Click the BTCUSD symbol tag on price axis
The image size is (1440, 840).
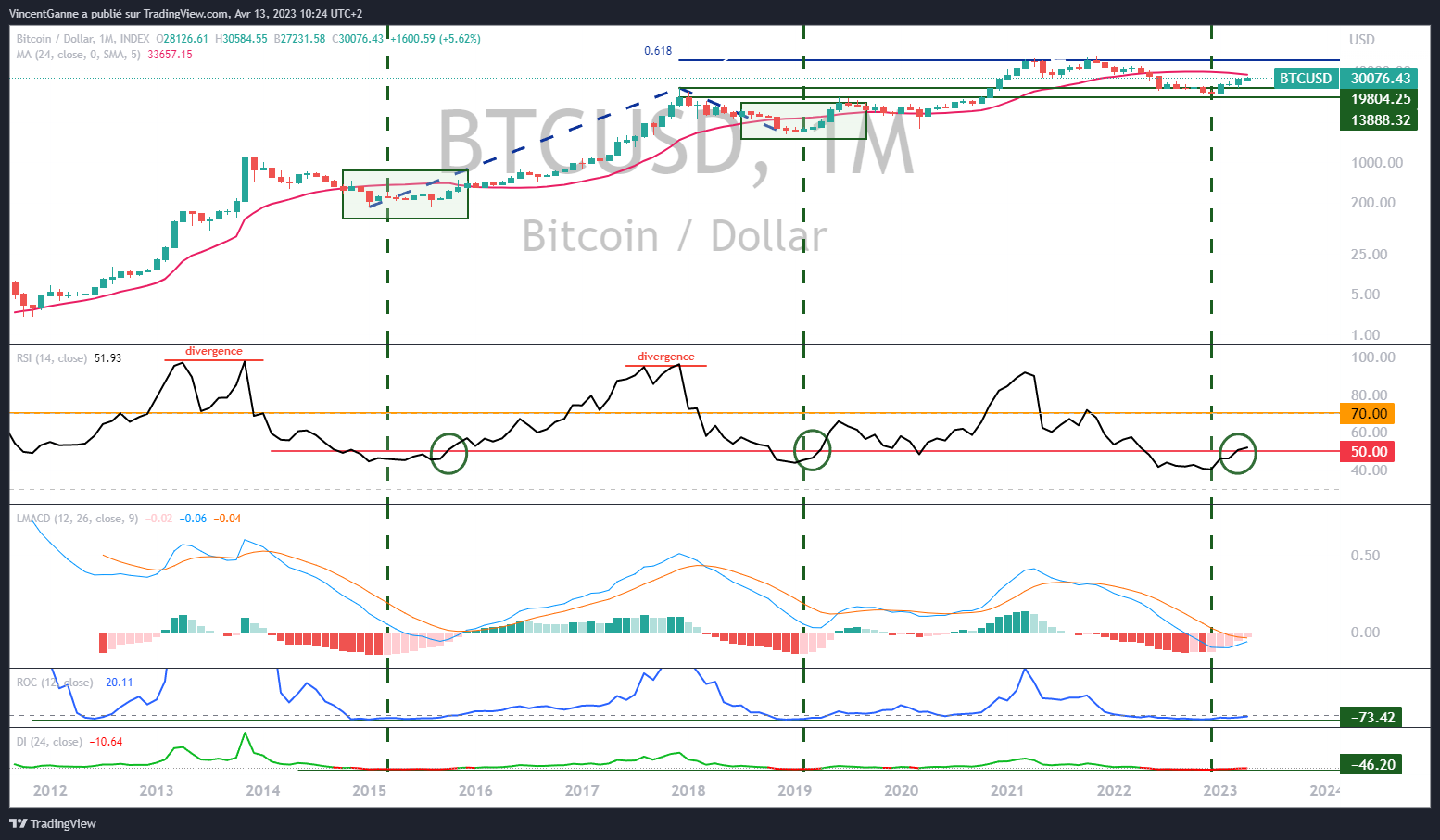[1305, 79]
